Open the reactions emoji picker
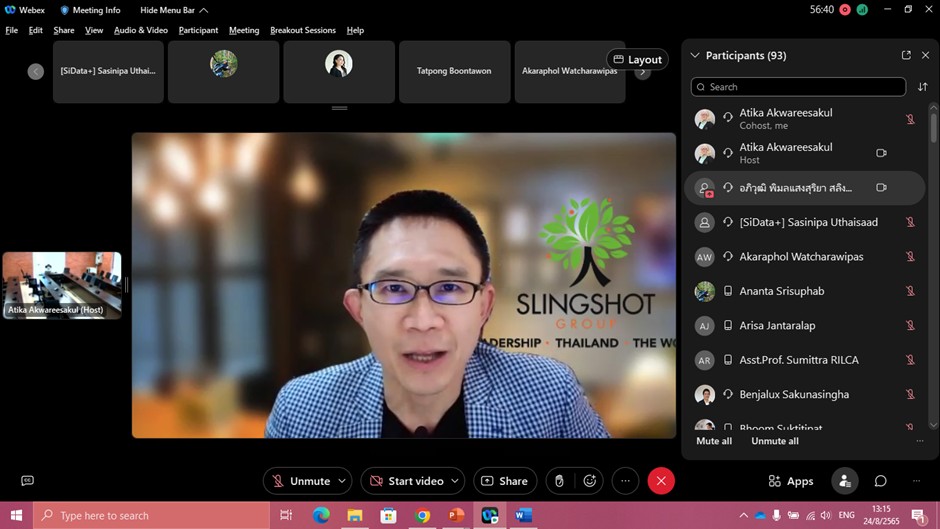Screen dimensions: 940x529 (x=590, y=481)
